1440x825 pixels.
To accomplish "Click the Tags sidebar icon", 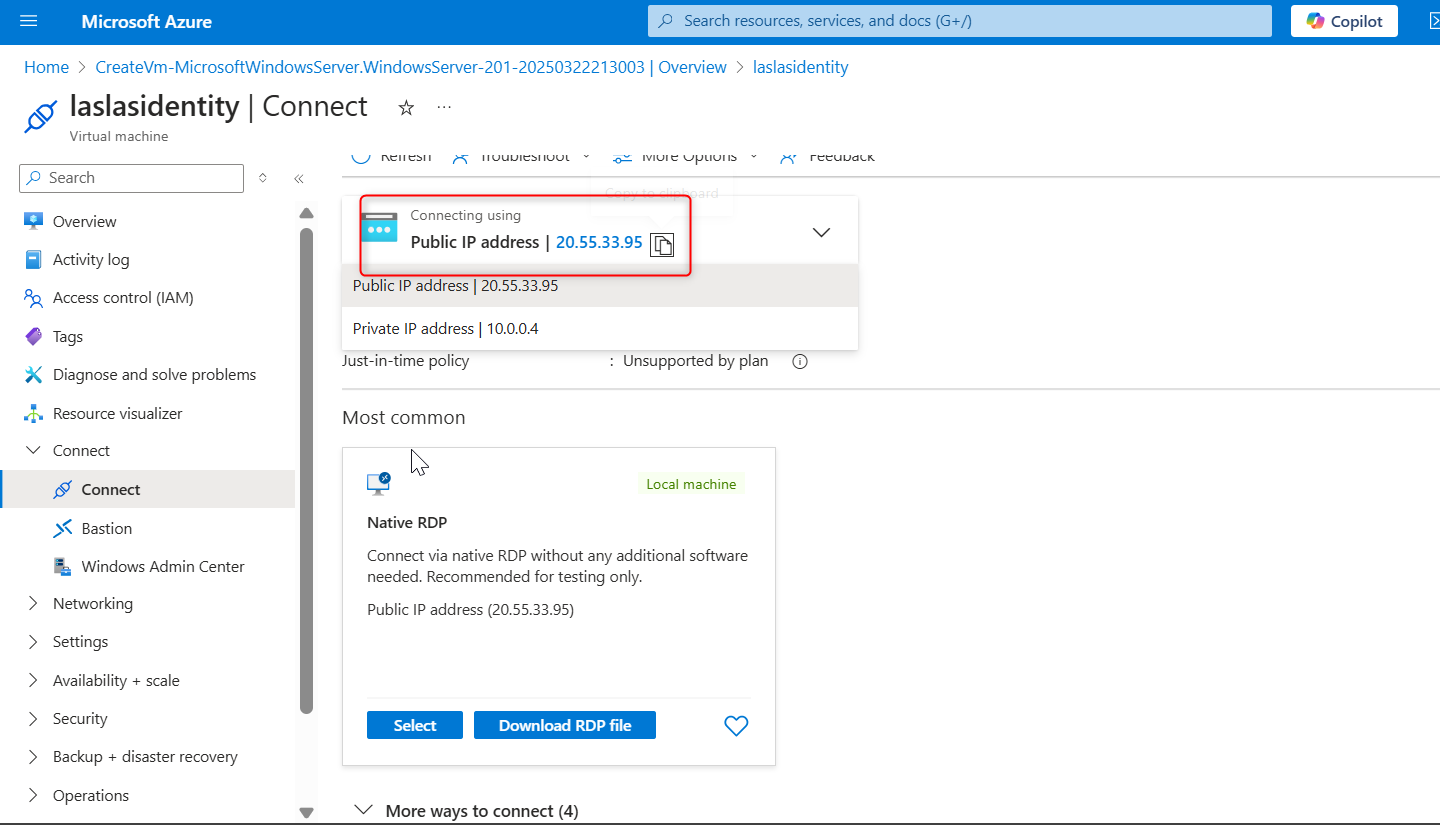I will (x=34, y=336).
